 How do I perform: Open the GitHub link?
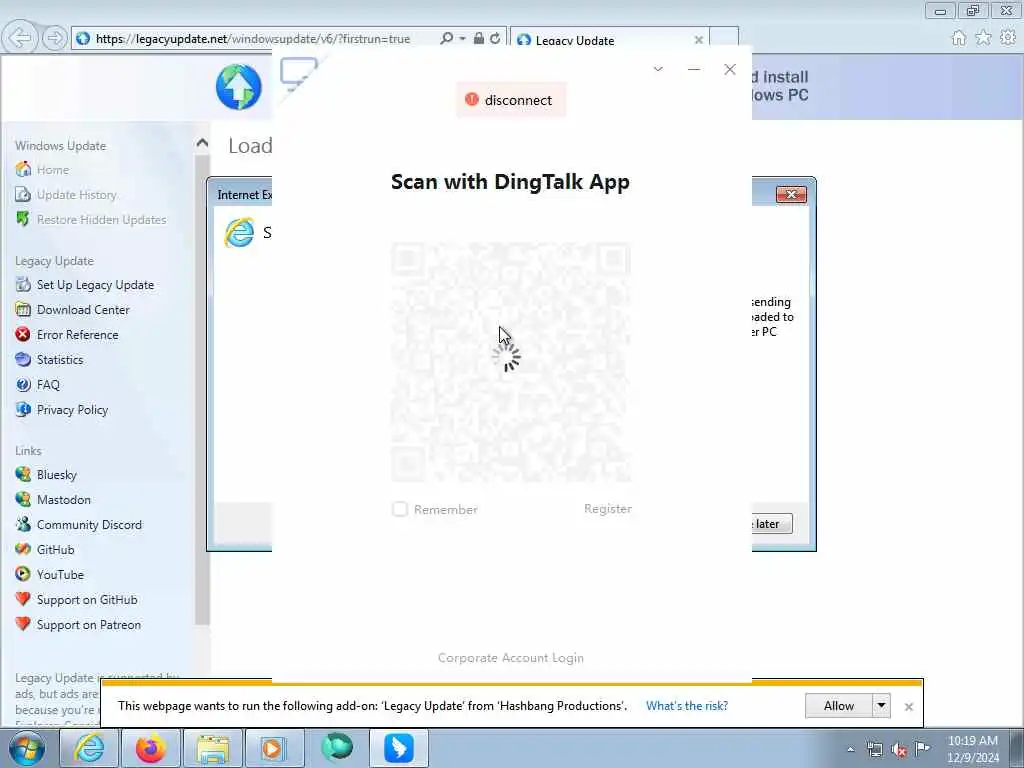coord(56,550)
